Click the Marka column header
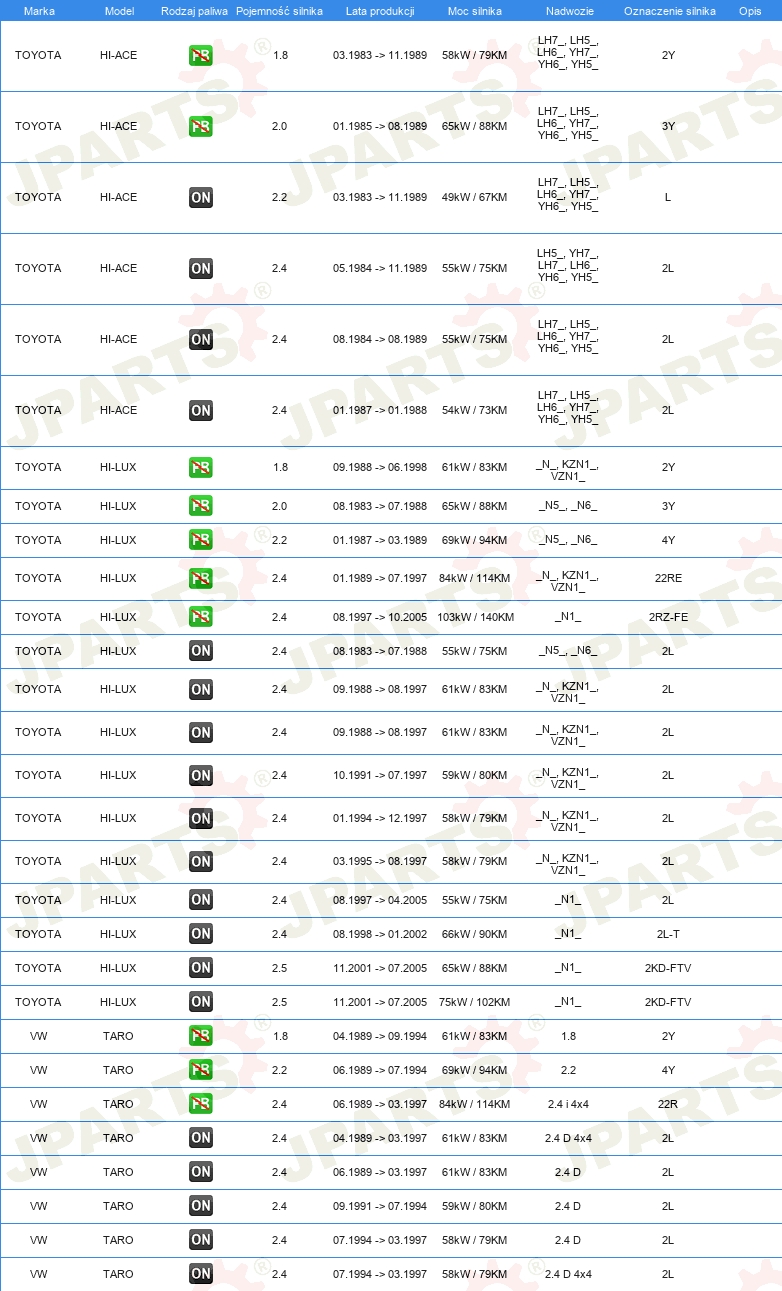Viewport: 782px width, 1291px height. click(39, 11)
